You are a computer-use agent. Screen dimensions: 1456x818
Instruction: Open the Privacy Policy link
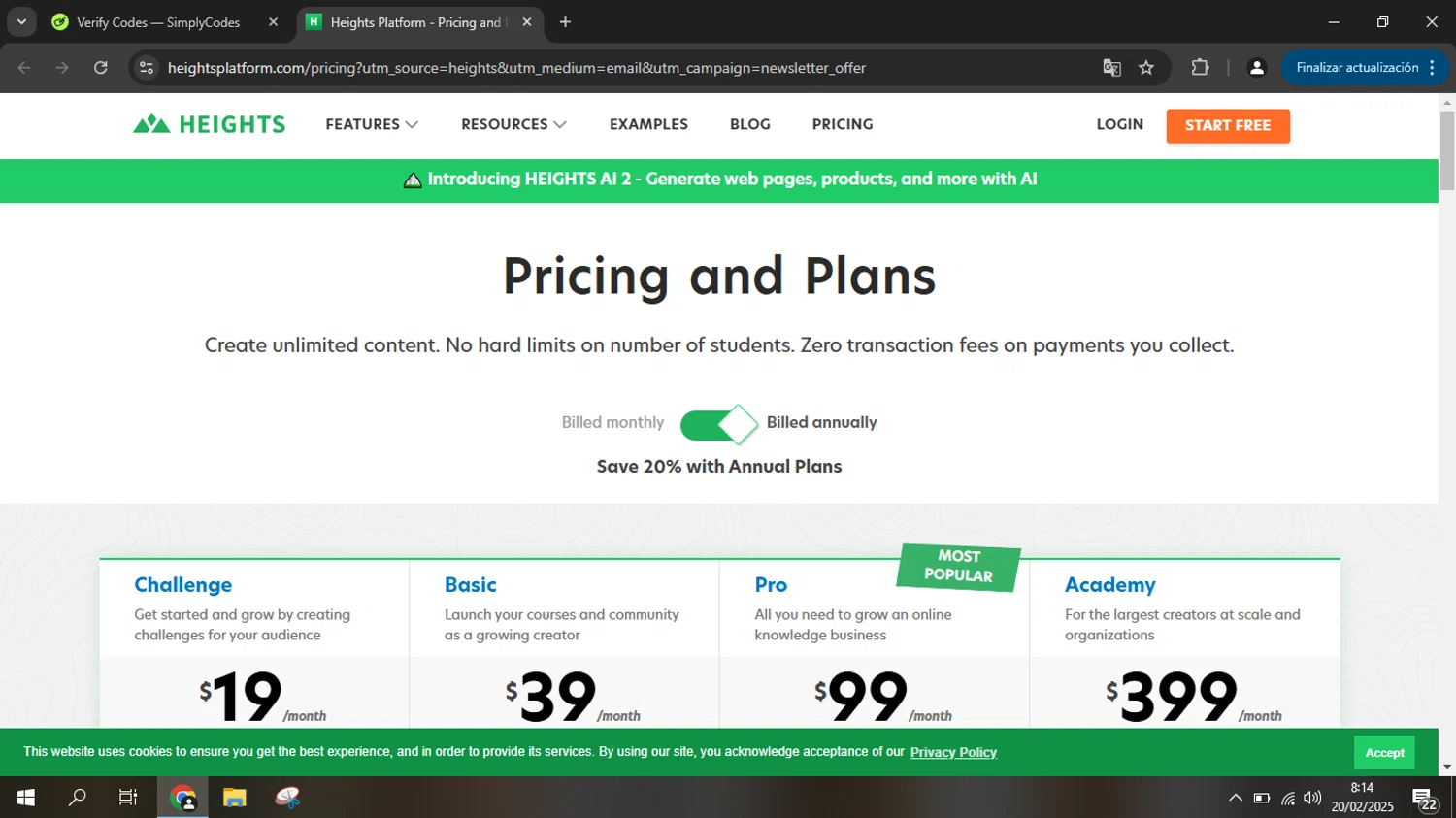953,752
